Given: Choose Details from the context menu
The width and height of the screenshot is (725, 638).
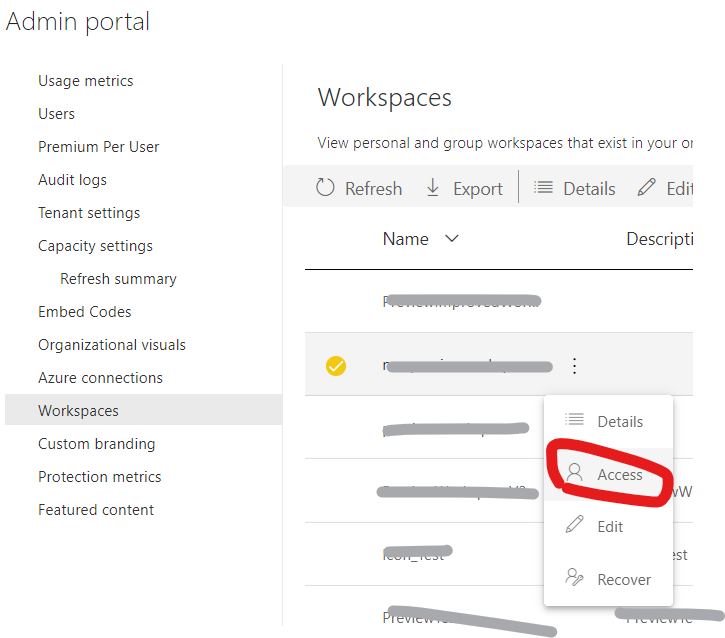Looking at the screenshot, I should [608, 421].
